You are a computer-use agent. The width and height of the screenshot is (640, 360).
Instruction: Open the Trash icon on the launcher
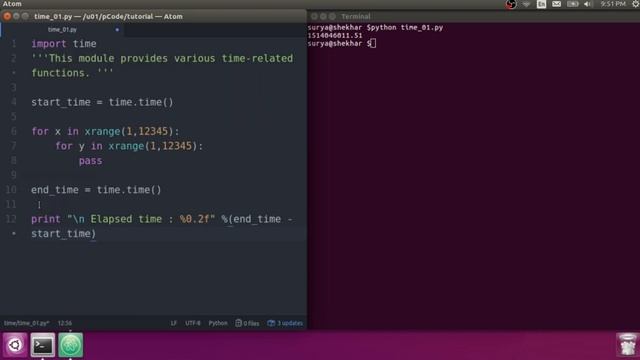627,345
